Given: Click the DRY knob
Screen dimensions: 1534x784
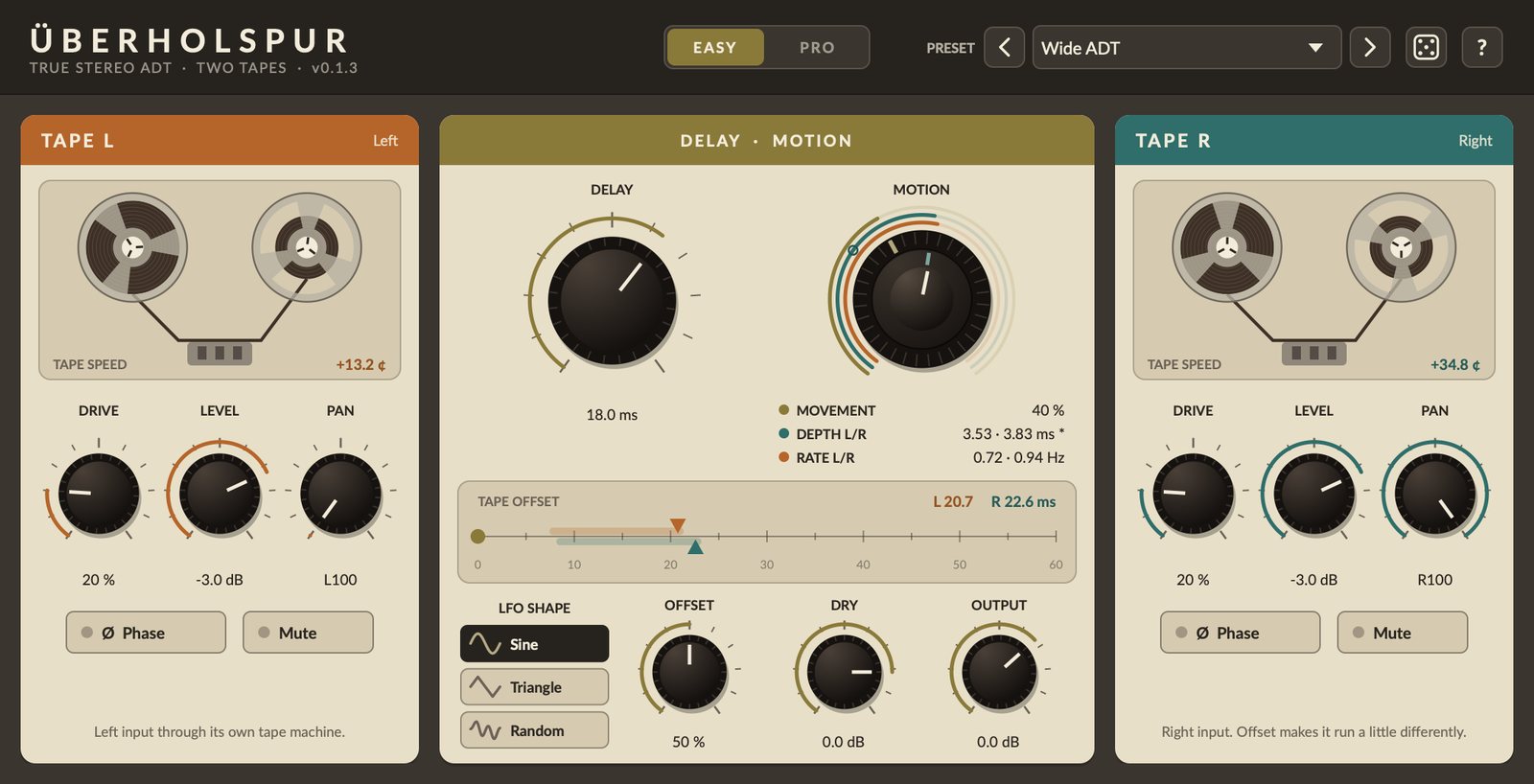Looking at the screenshot, I should (x=844, y=672).
